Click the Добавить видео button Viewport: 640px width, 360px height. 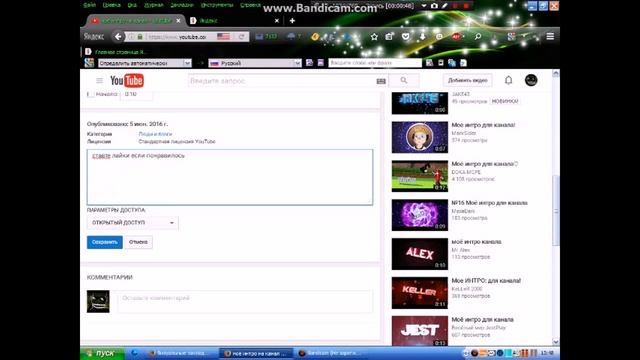pos(467,80)
